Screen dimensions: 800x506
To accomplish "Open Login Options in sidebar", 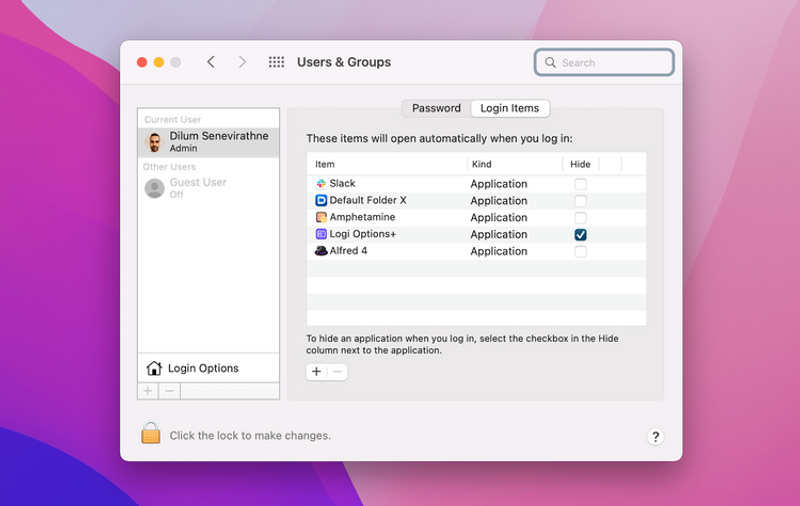I will [x=203, y=368].
